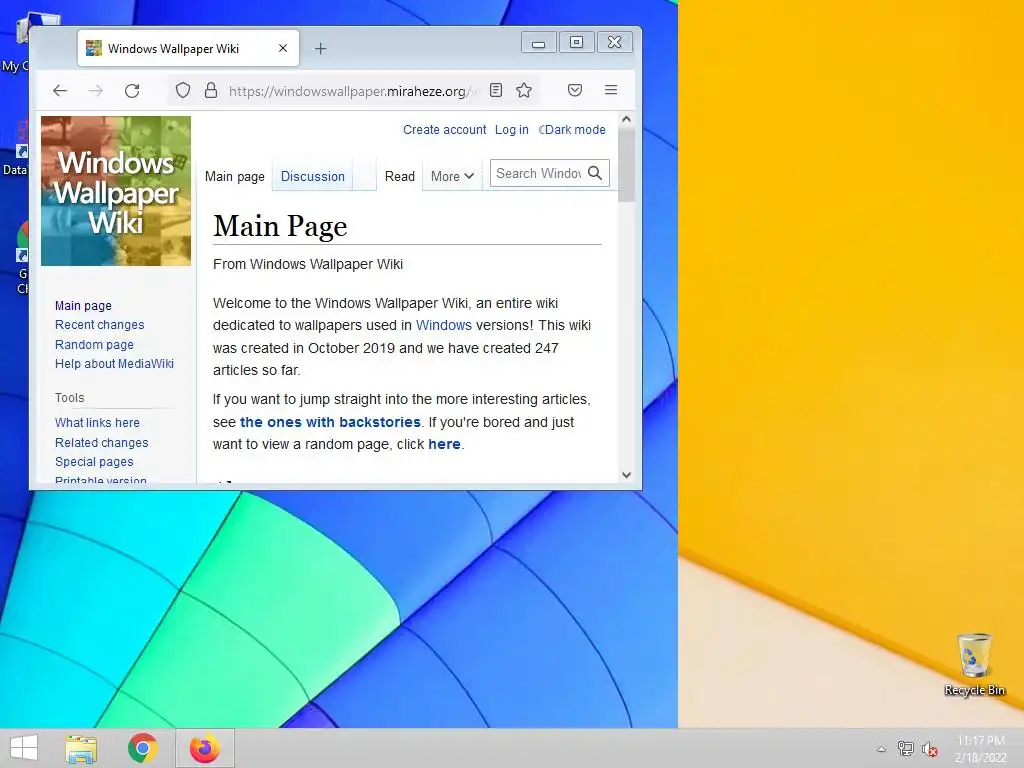The width and height of the screenshot is (1024, 768).
Task: Click the Windows Wallpaper Wiki logo
Action: point(116,191)
